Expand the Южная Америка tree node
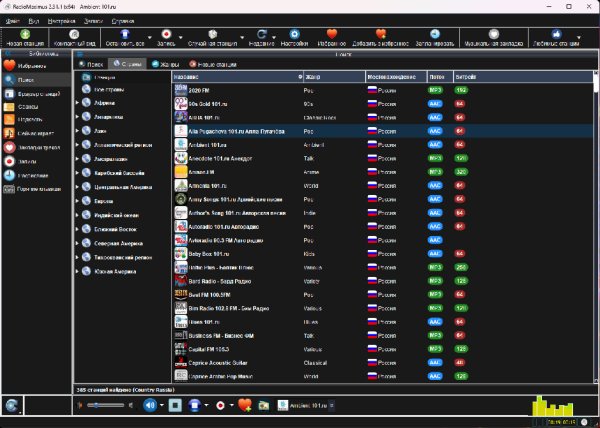Screen dimensions: 600x428 pyautogui.click(x=77, y=272)
